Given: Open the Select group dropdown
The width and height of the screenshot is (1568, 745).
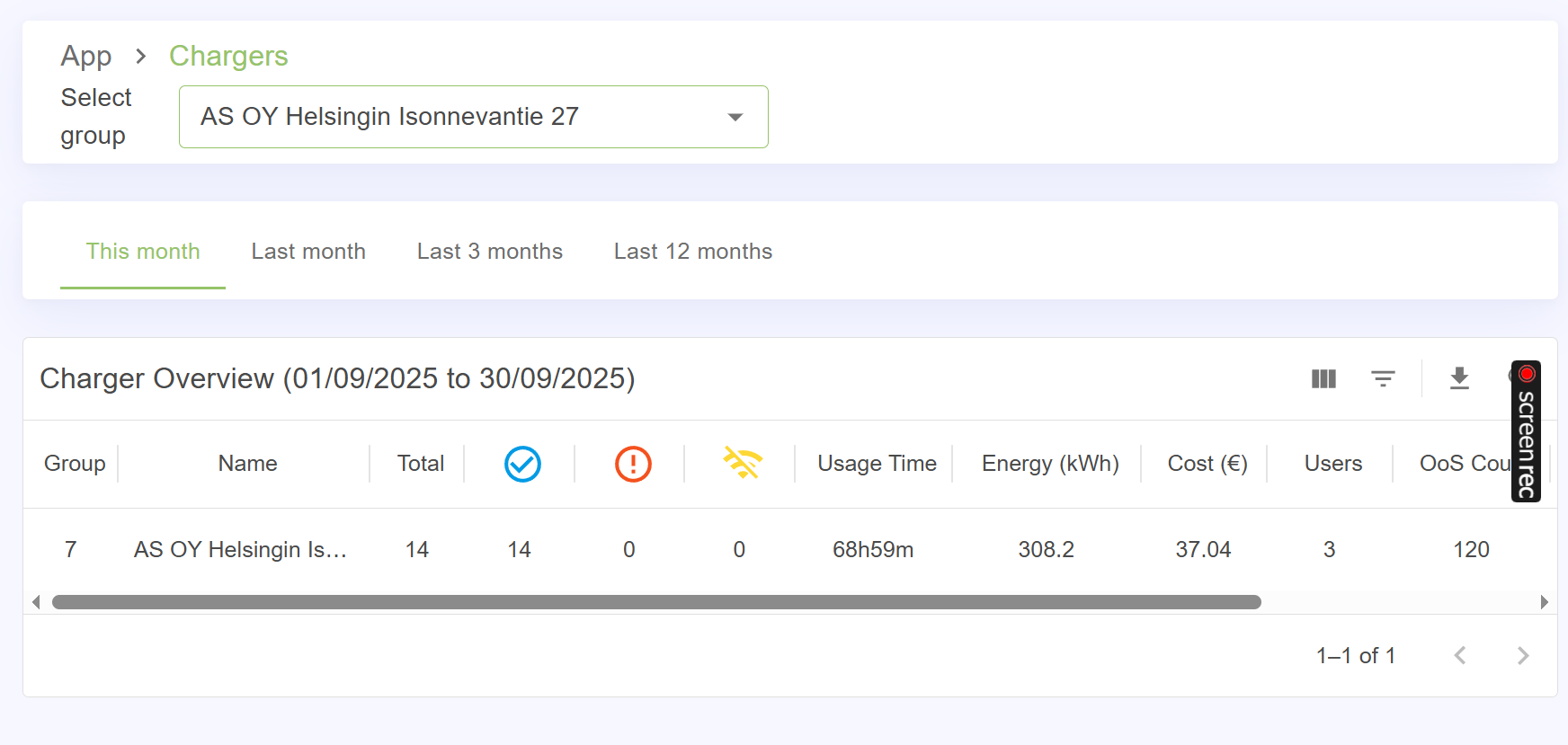Looking at the screenshot, I should point(474,117).
